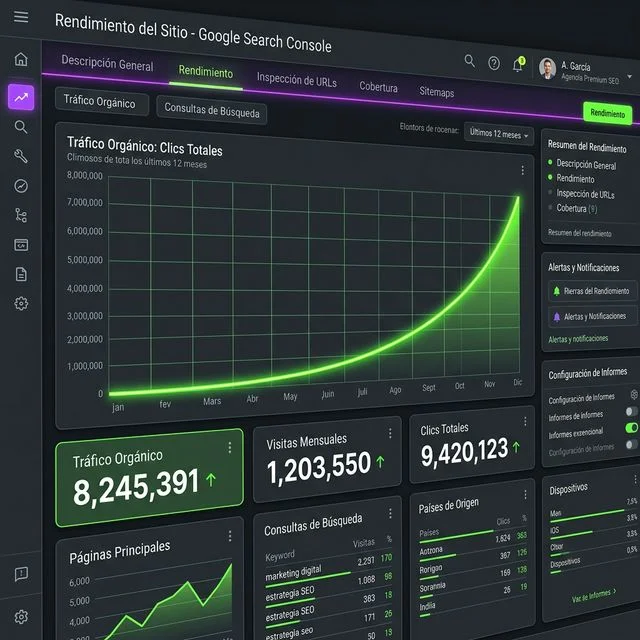Follow the Var de Informes link
The width and height of the screenshot is (640, 640).
pyautogui.click(x=594, y=596)
